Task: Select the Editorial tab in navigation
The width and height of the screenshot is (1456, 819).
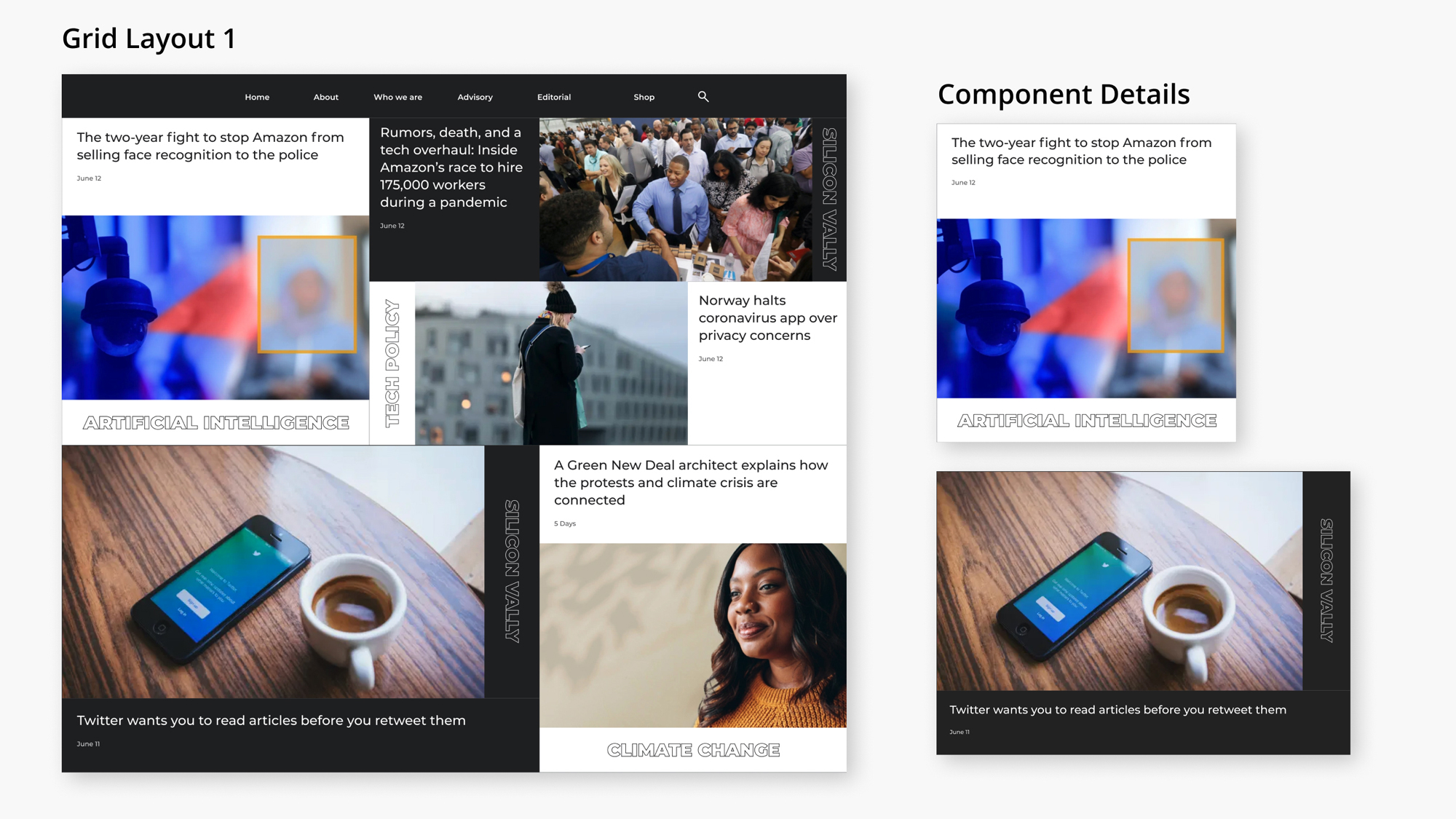Action: (554, 96)
